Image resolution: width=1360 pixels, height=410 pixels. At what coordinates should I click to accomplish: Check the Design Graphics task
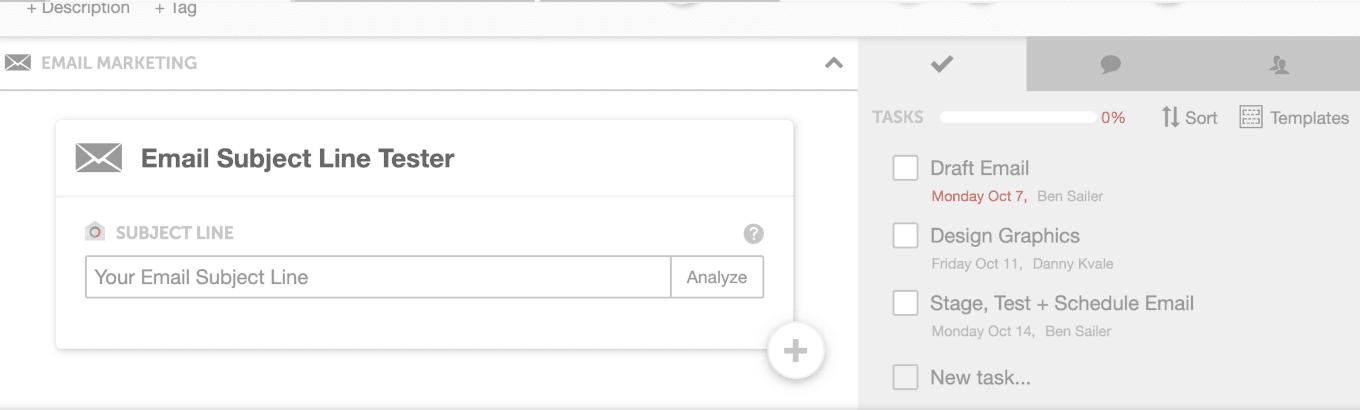pyautogui.click(x=905, y=236)
